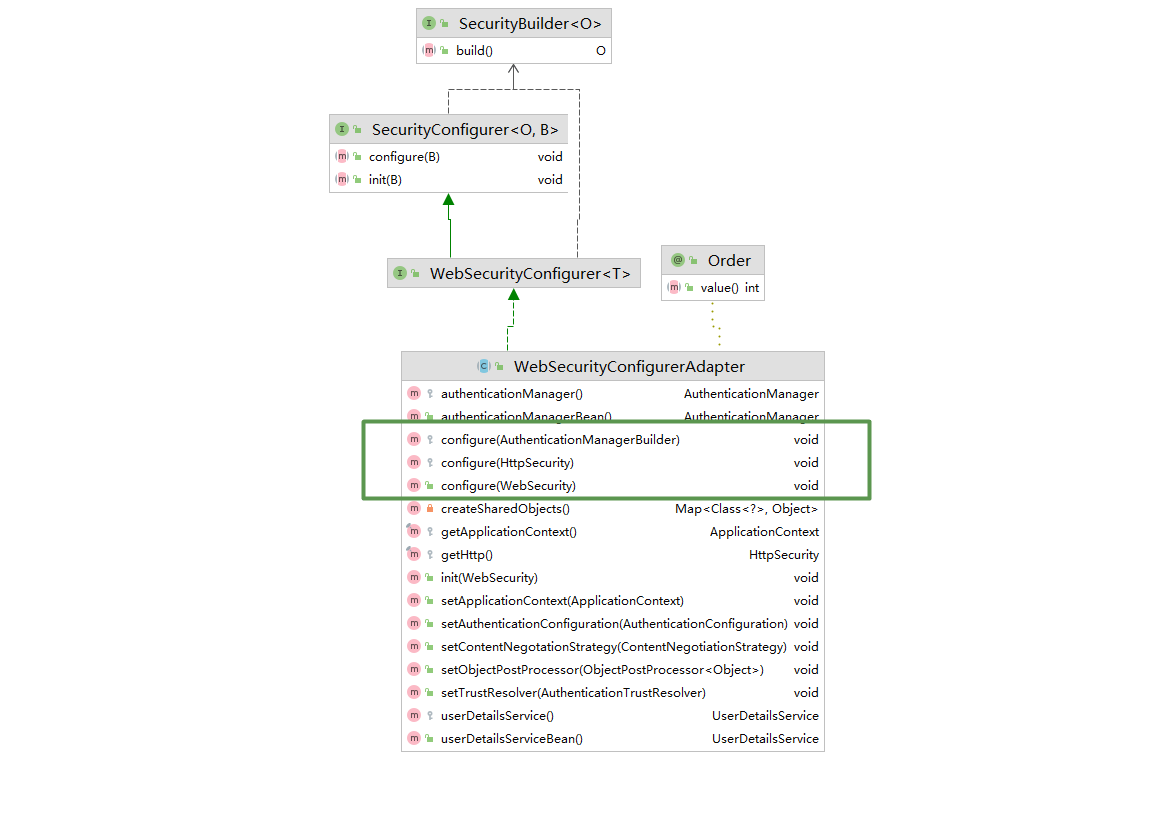Screen dimensions: 1171x817
Task: Click the class icon beside WebSecurityConfigurerAdapter
Action: click(x=483, y=366)
